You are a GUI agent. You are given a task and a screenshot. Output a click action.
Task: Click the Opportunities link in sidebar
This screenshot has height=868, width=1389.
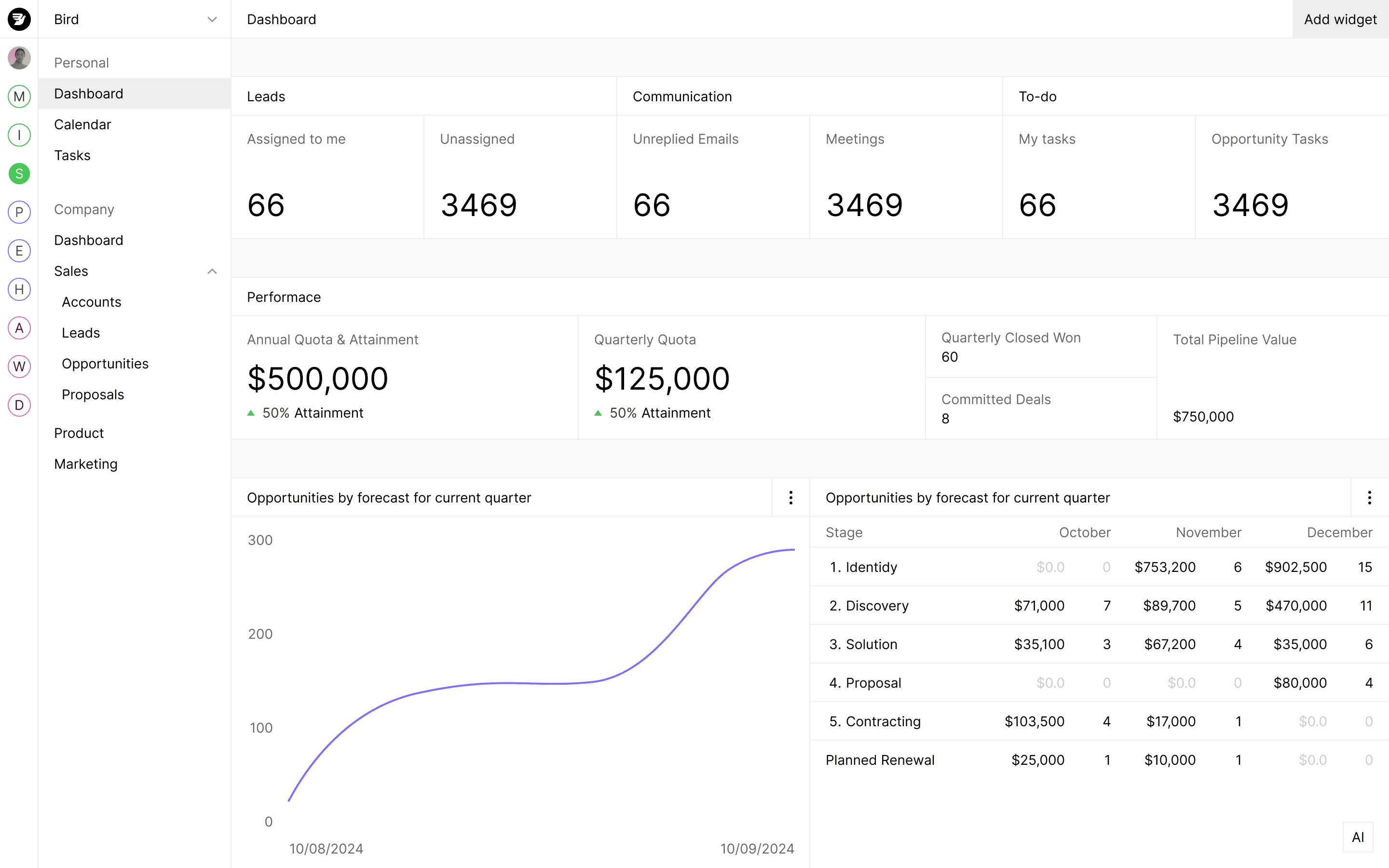pyautogui.click(x=105, y=363)
